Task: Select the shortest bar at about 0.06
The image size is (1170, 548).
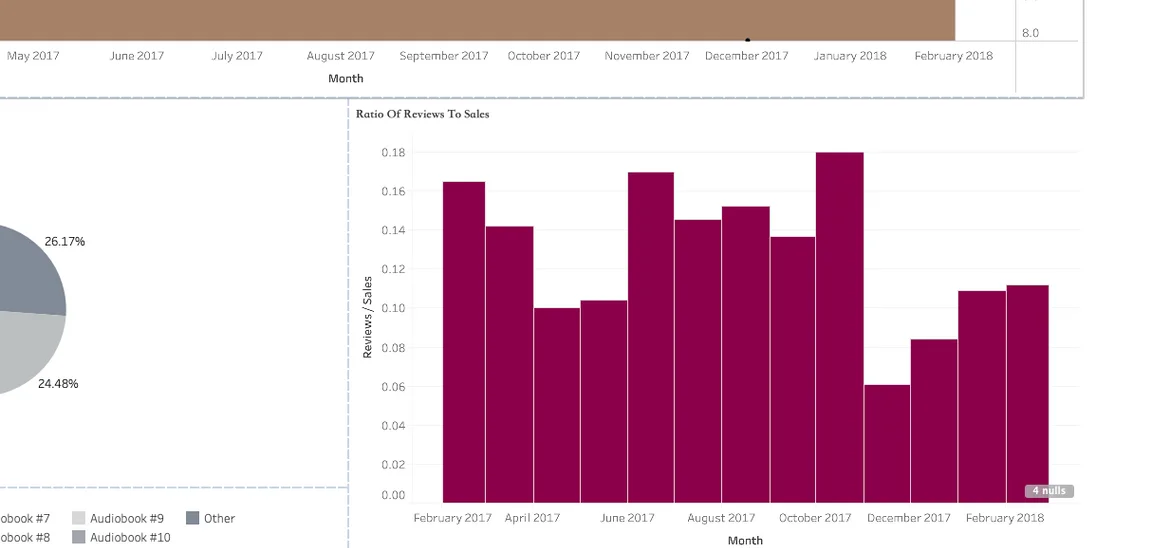Action: [x=887, y=443]
